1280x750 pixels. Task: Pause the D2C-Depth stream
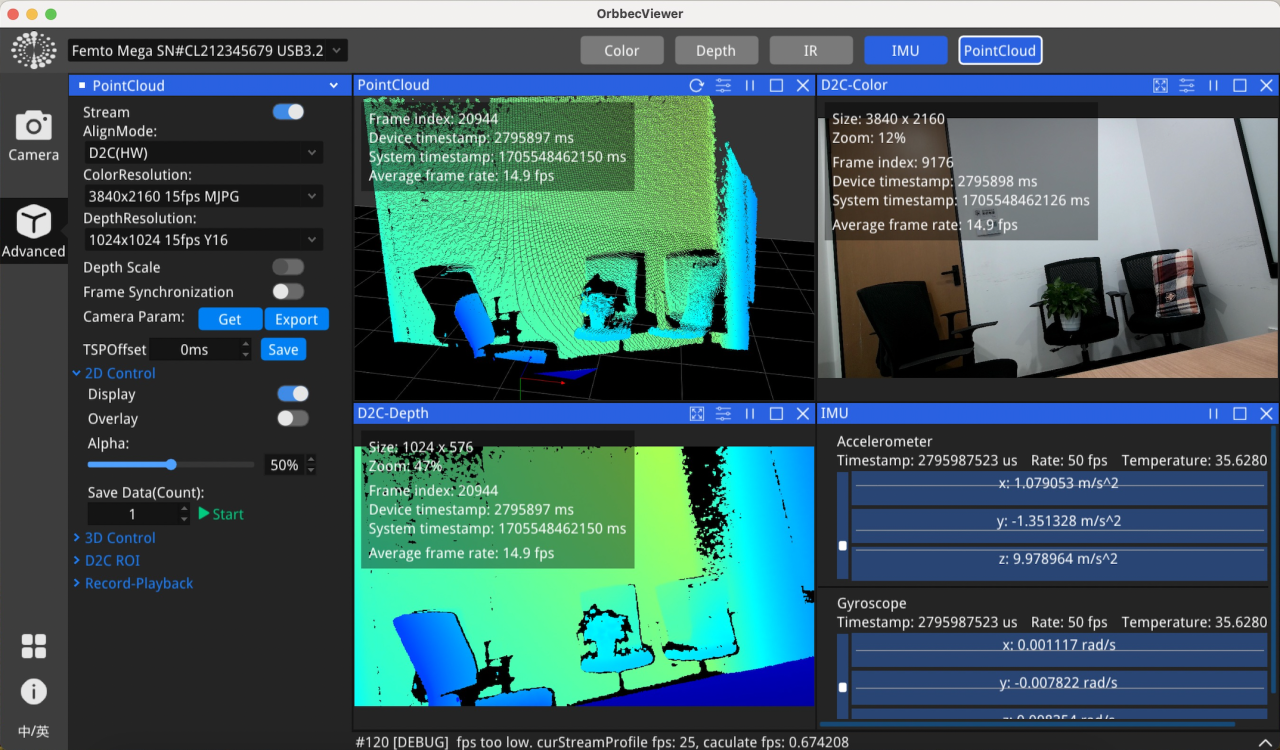pos(749,414)
